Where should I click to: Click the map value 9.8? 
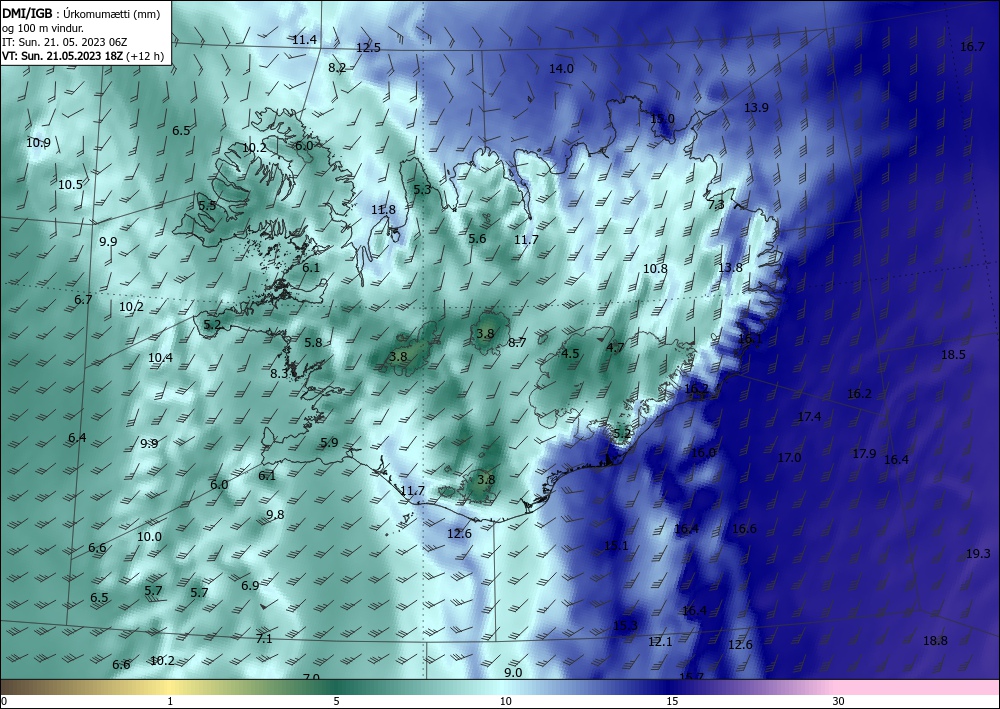click(x=275, y=515)
